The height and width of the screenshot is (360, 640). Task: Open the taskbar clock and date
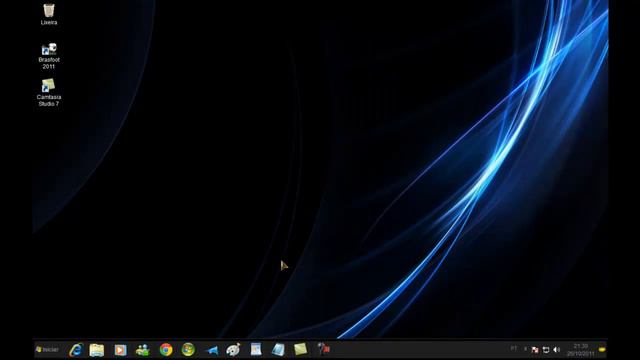580,350
